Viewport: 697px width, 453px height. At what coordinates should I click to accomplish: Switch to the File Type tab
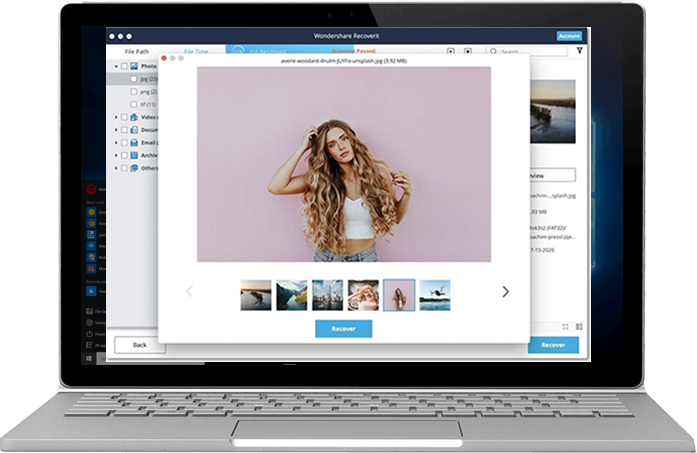tap(196, 52)
